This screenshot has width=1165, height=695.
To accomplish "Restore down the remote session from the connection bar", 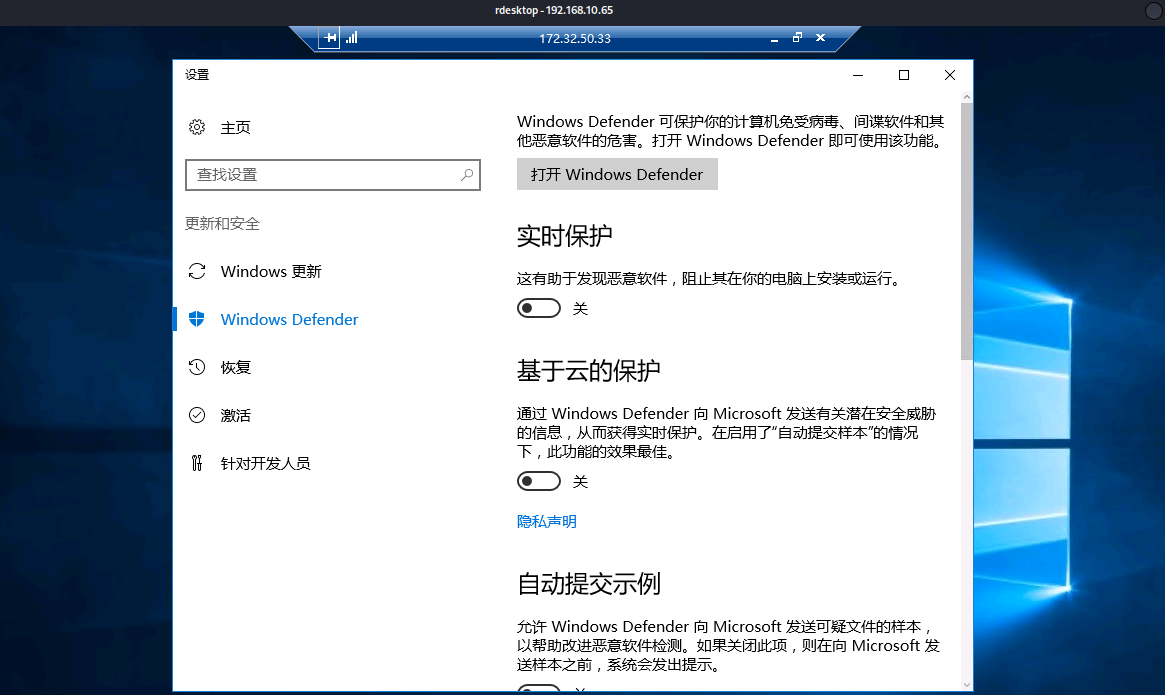I will [797, 38].
